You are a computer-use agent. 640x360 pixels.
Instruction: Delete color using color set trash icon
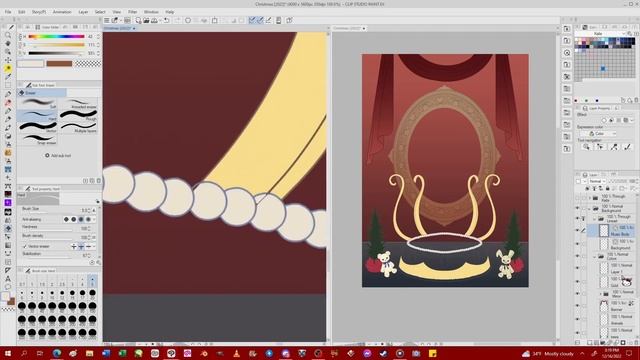(x=636, y=100)
